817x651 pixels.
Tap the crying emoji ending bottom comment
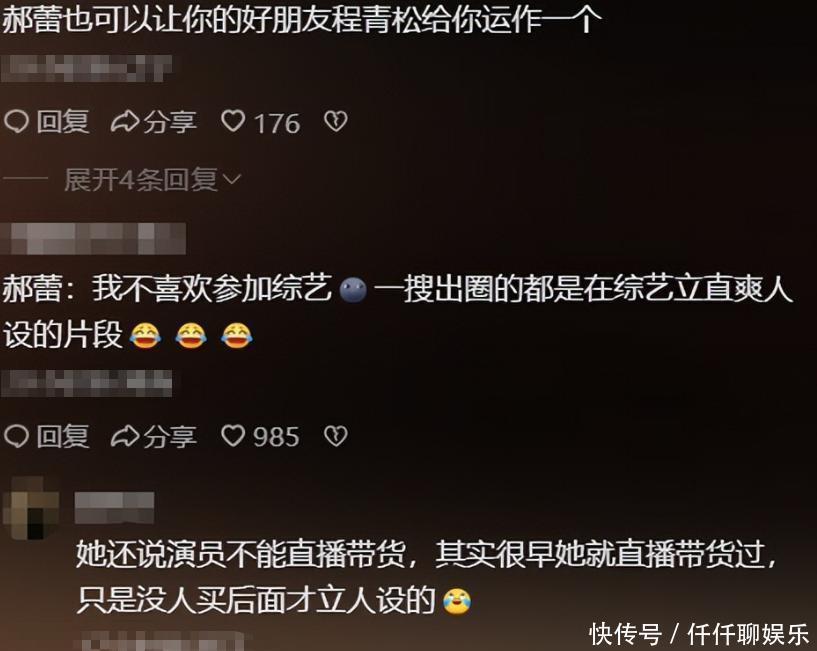coord(457,601)
